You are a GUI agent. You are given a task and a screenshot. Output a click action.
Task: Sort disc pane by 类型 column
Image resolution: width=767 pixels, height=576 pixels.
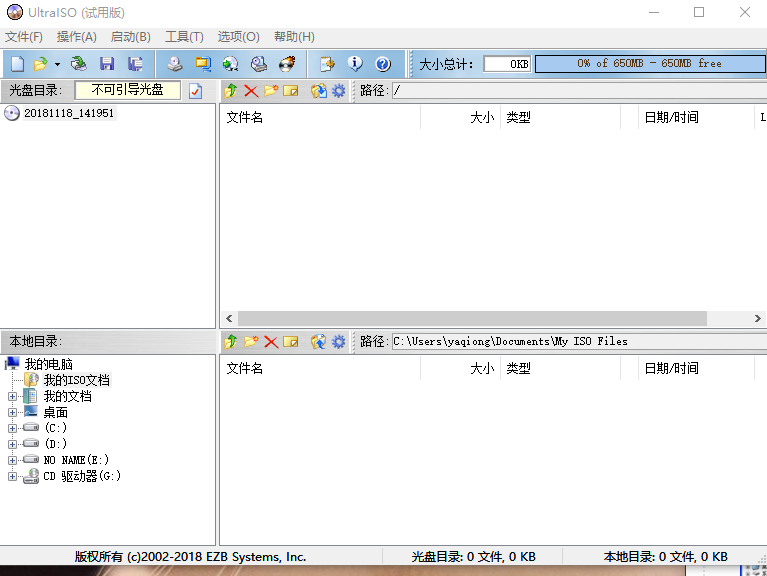coord(561,117)
